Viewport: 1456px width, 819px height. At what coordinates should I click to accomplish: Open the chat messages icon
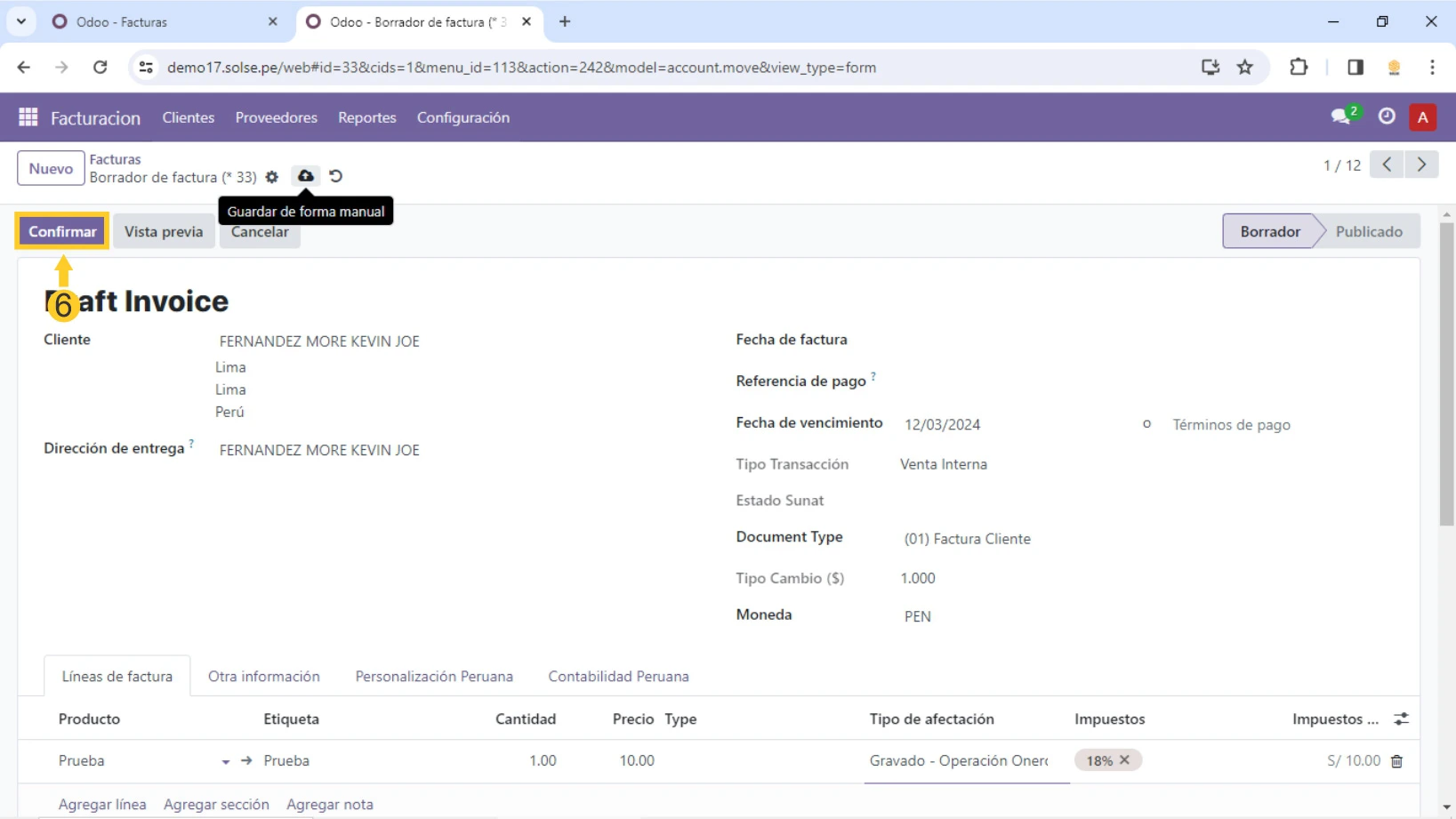tap(1341, 116)
